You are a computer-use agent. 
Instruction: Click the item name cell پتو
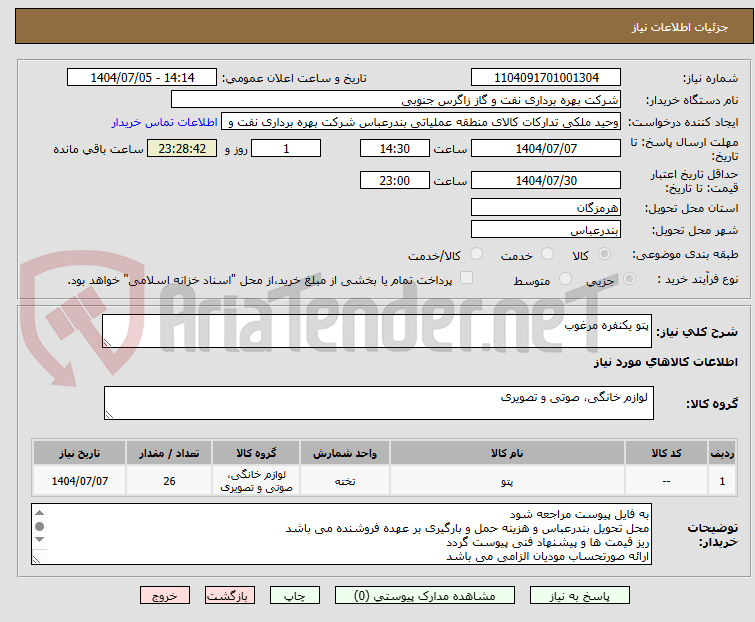point(507,480)
